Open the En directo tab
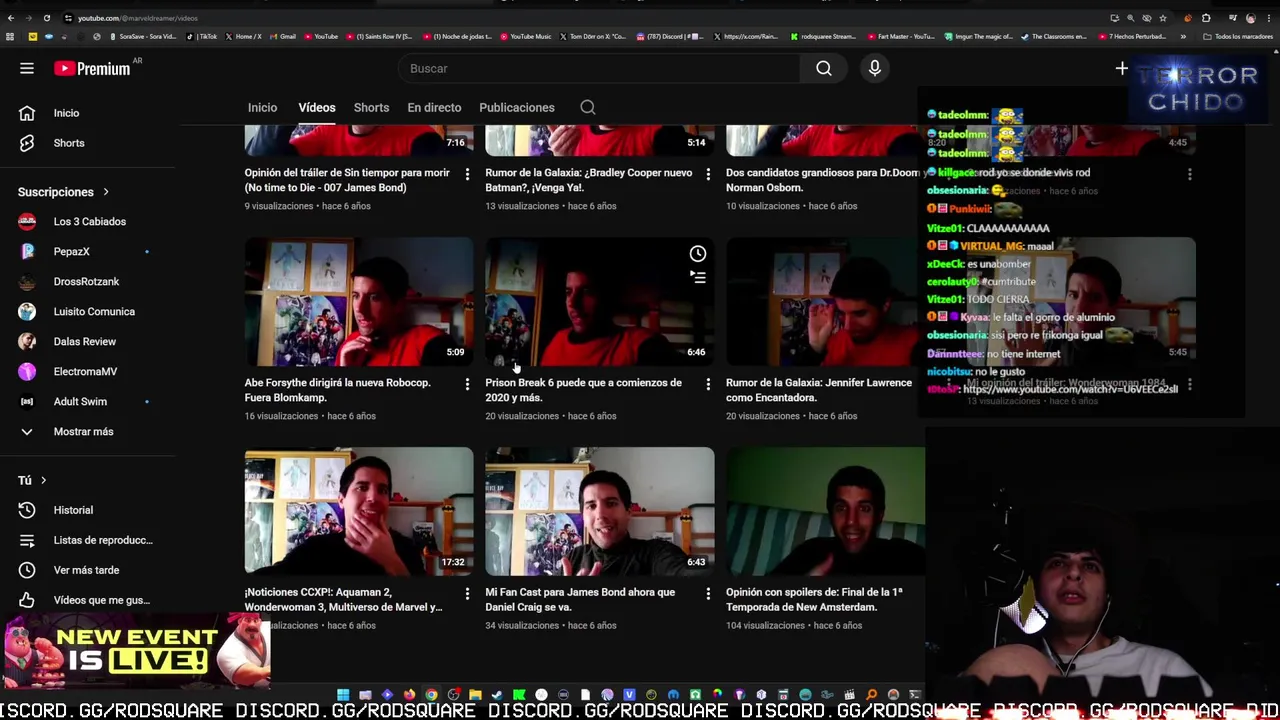 434,107
